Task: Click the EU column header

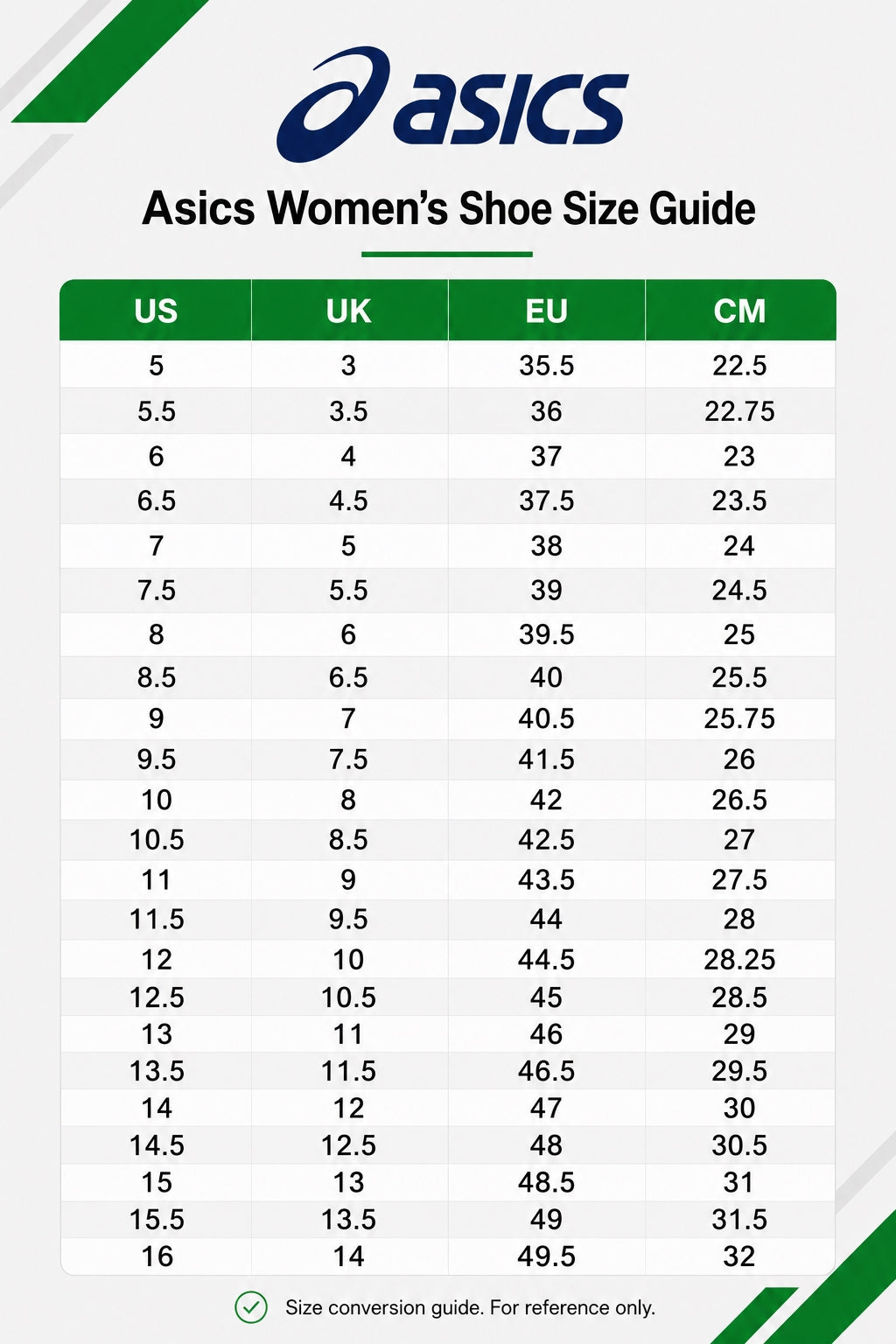Action: pos(547,311)
